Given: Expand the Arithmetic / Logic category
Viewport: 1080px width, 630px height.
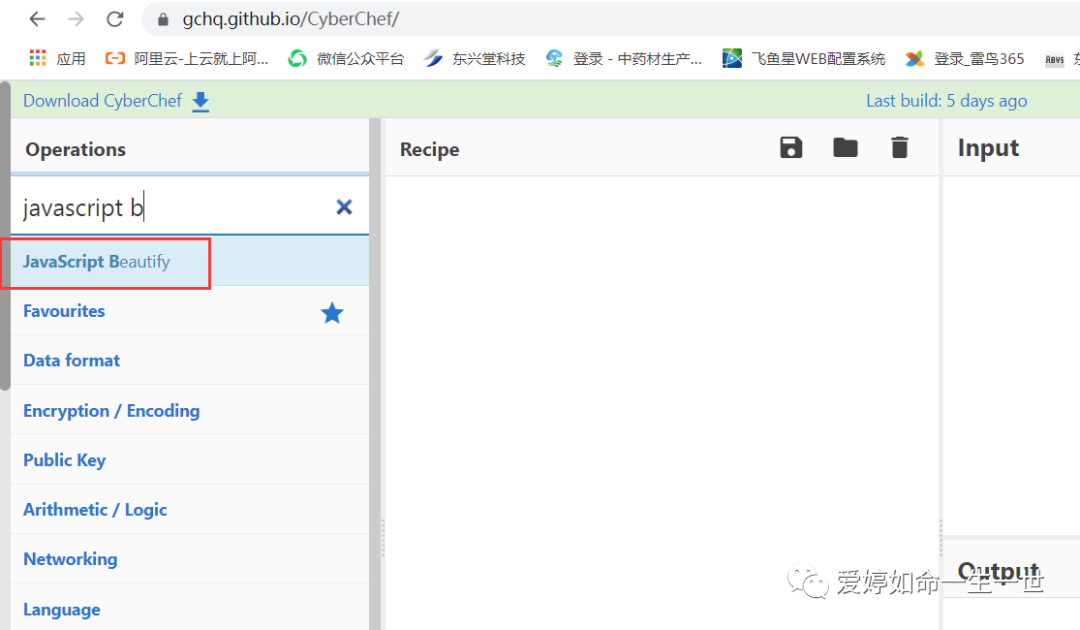Looking at the screenshot, I should point(190,510).
